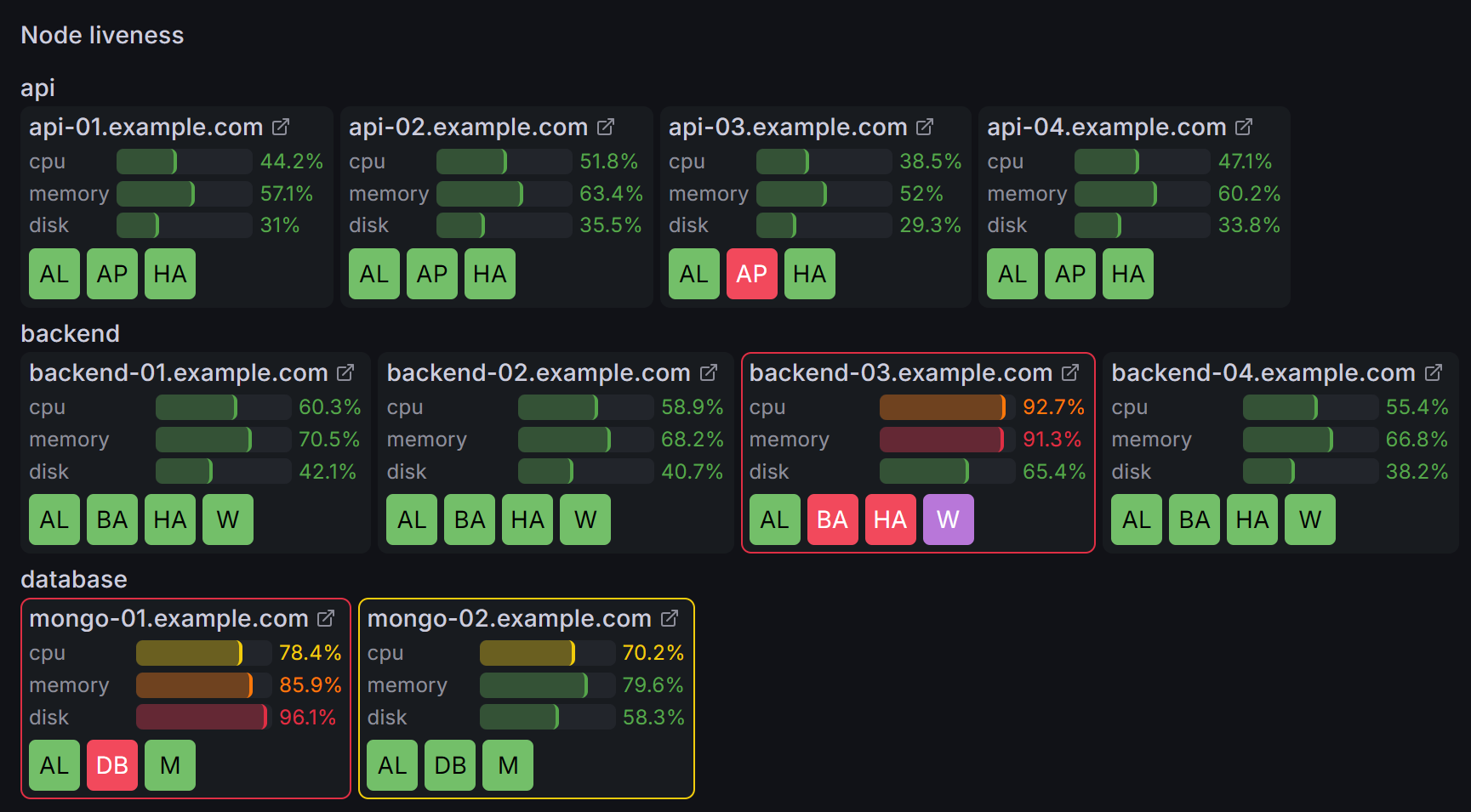This screenshot has height=812, width=1471.
Task: Open external link icon for backend-01.example.com
Action: pyautogui.click(x=345, y=373)
